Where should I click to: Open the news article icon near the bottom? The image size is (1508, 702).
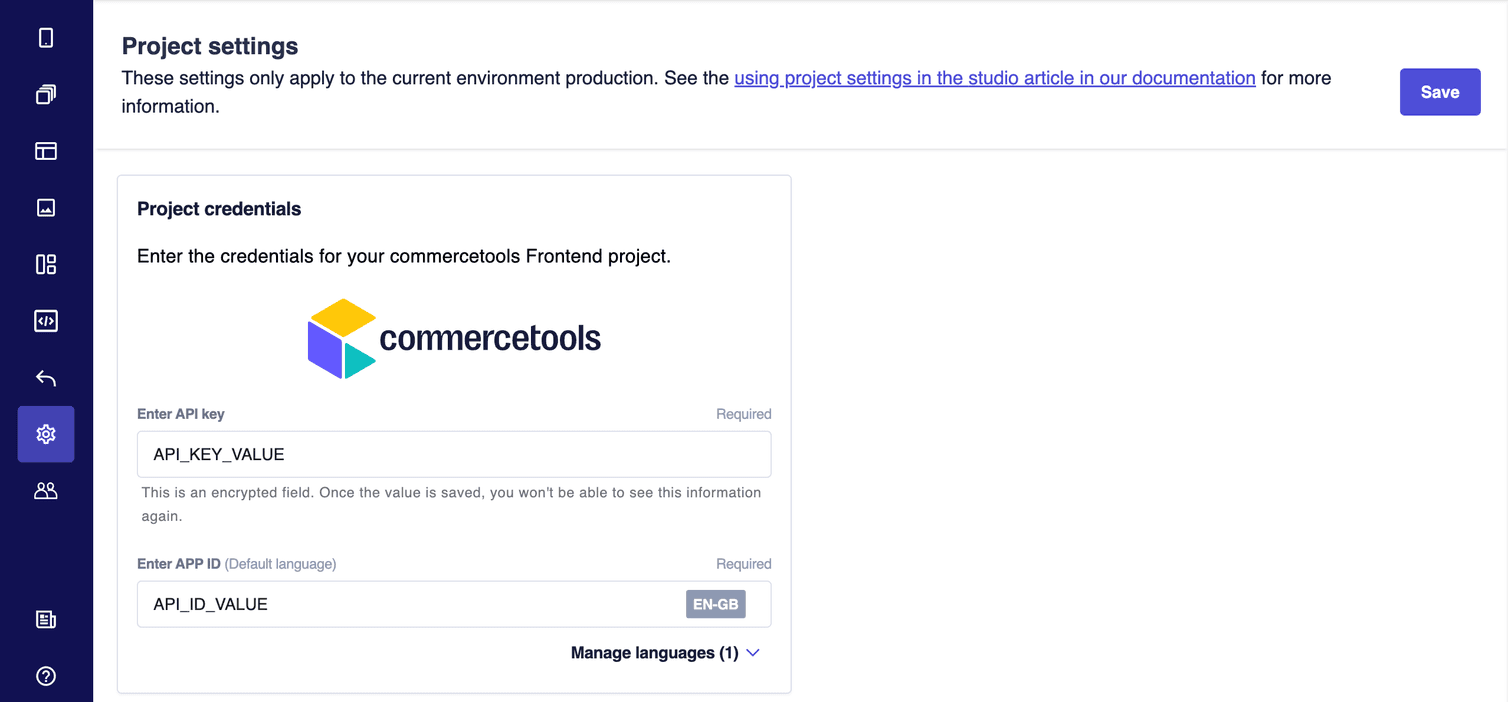point(46,619)
